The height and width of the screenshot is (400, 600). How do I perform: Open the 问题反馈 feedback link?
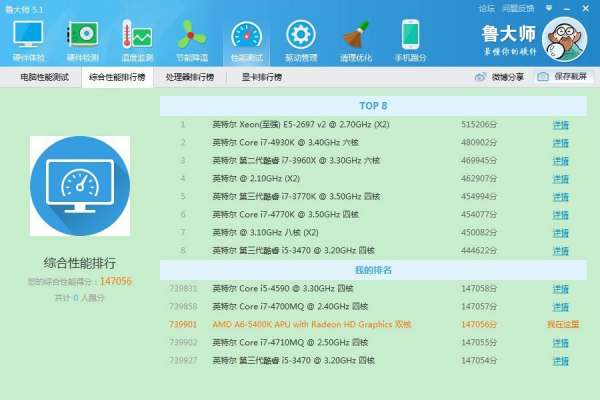[518, 8]
